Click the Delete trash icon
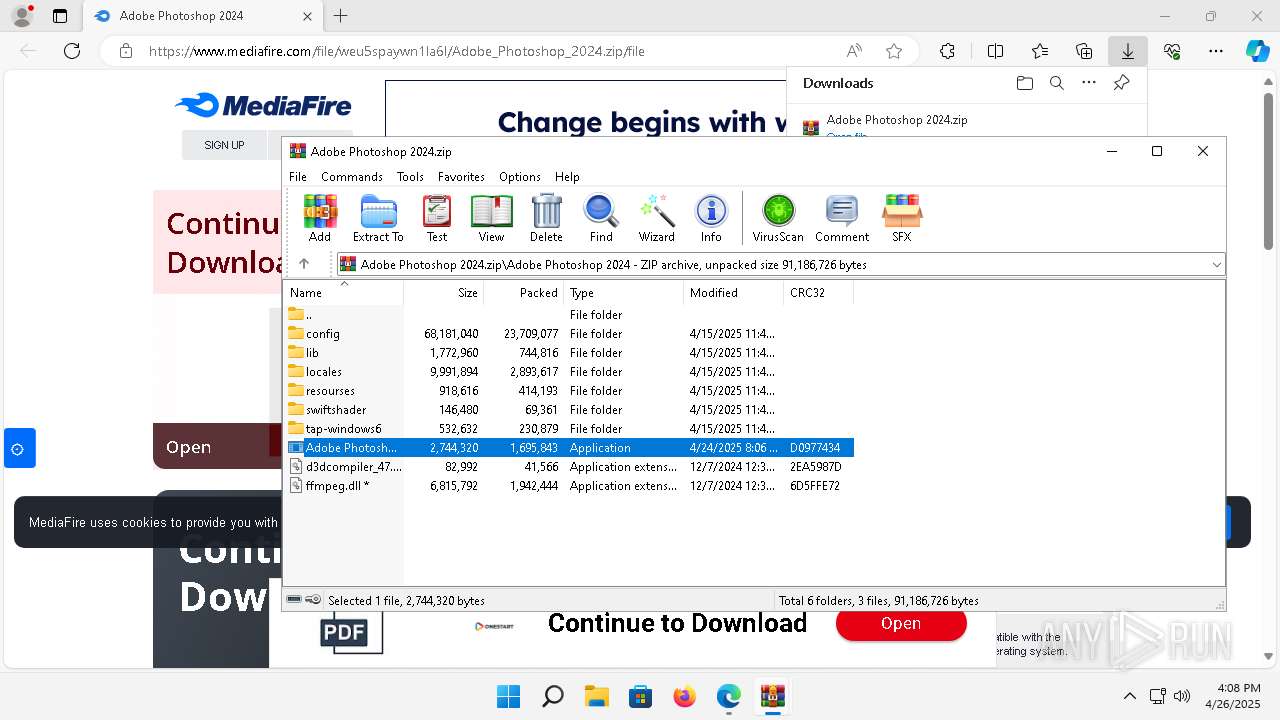Viewport: 1280px width, 720px height. pyautogui.click(x=546, y=218)
